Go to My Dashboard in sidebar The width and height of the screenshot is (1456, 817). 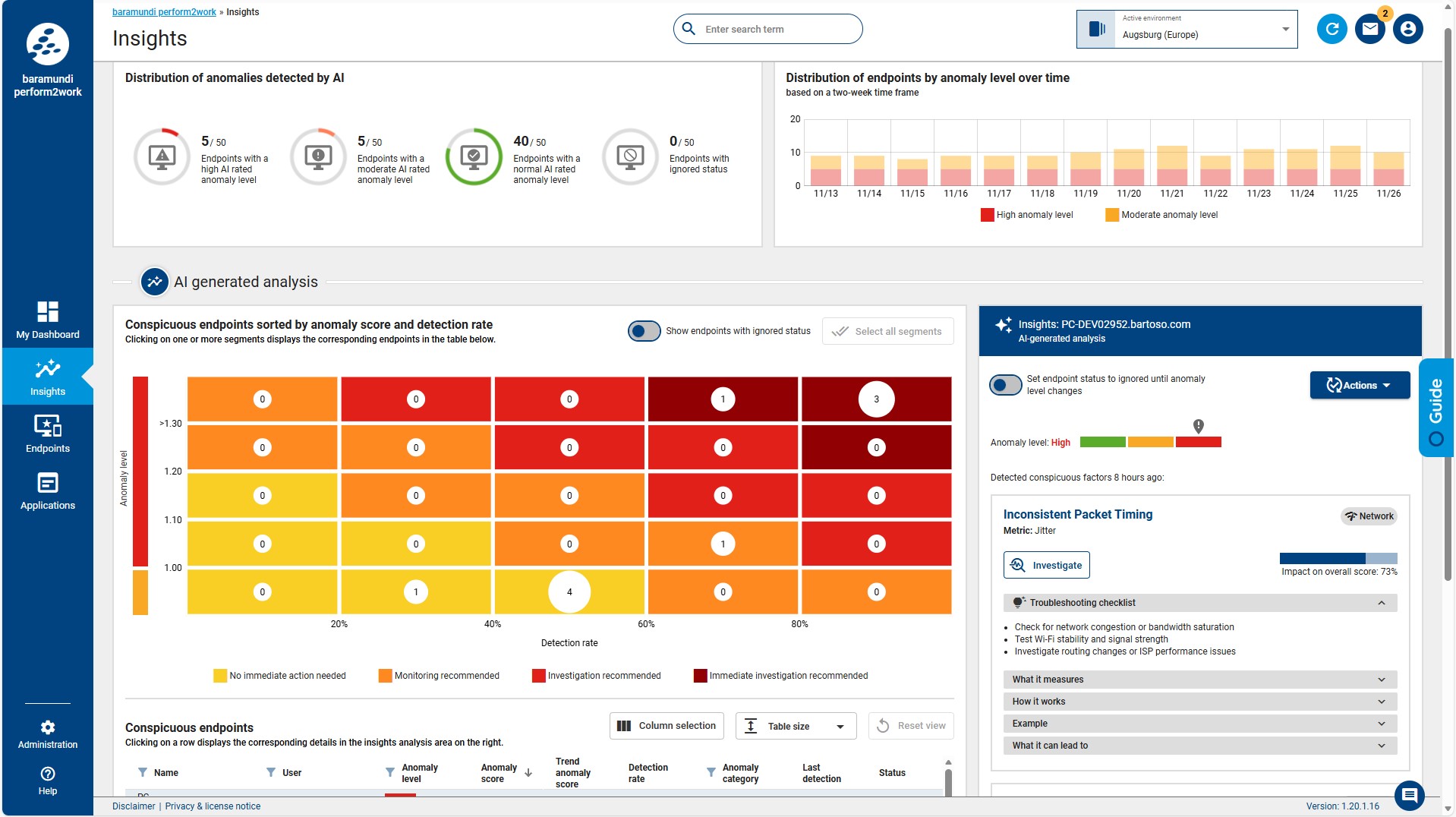(48, 320)
